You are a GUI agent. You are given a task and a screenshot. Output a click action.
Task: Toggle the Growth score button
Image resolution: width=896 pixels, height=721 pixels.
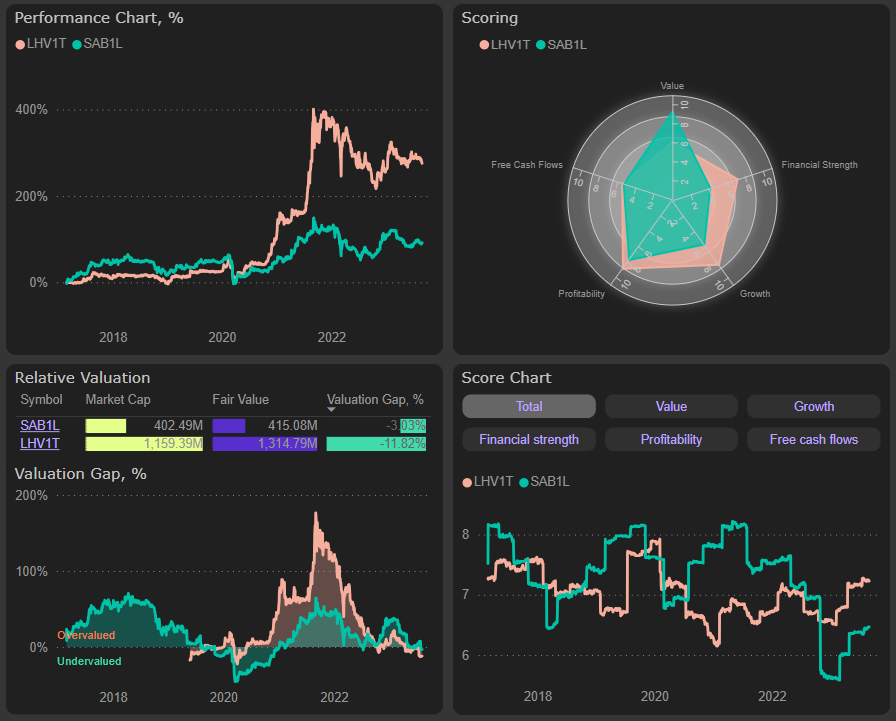(x=813, y=406)
